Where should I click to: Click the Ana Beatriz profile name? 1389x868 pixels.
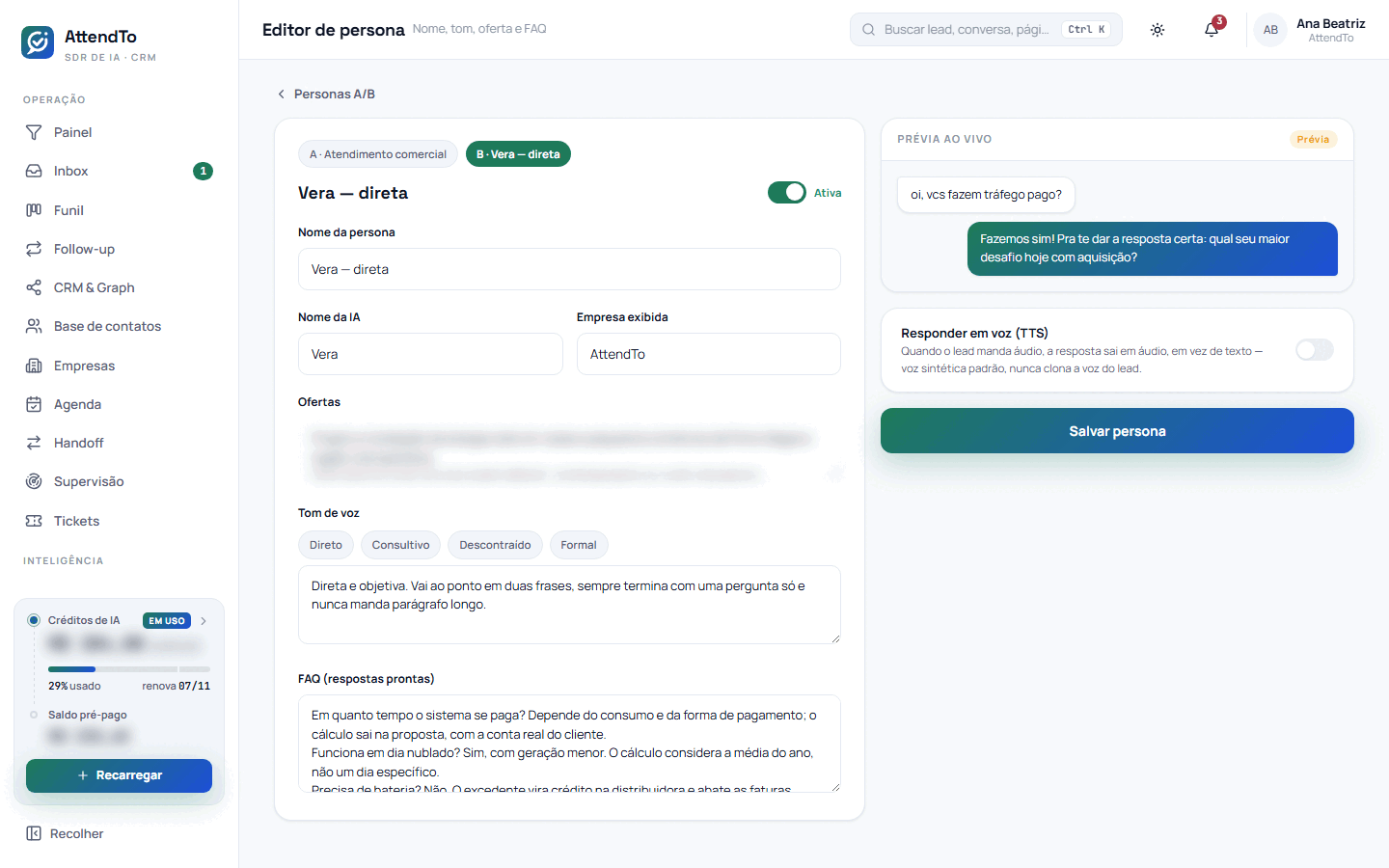click(x=1330, y=23)
